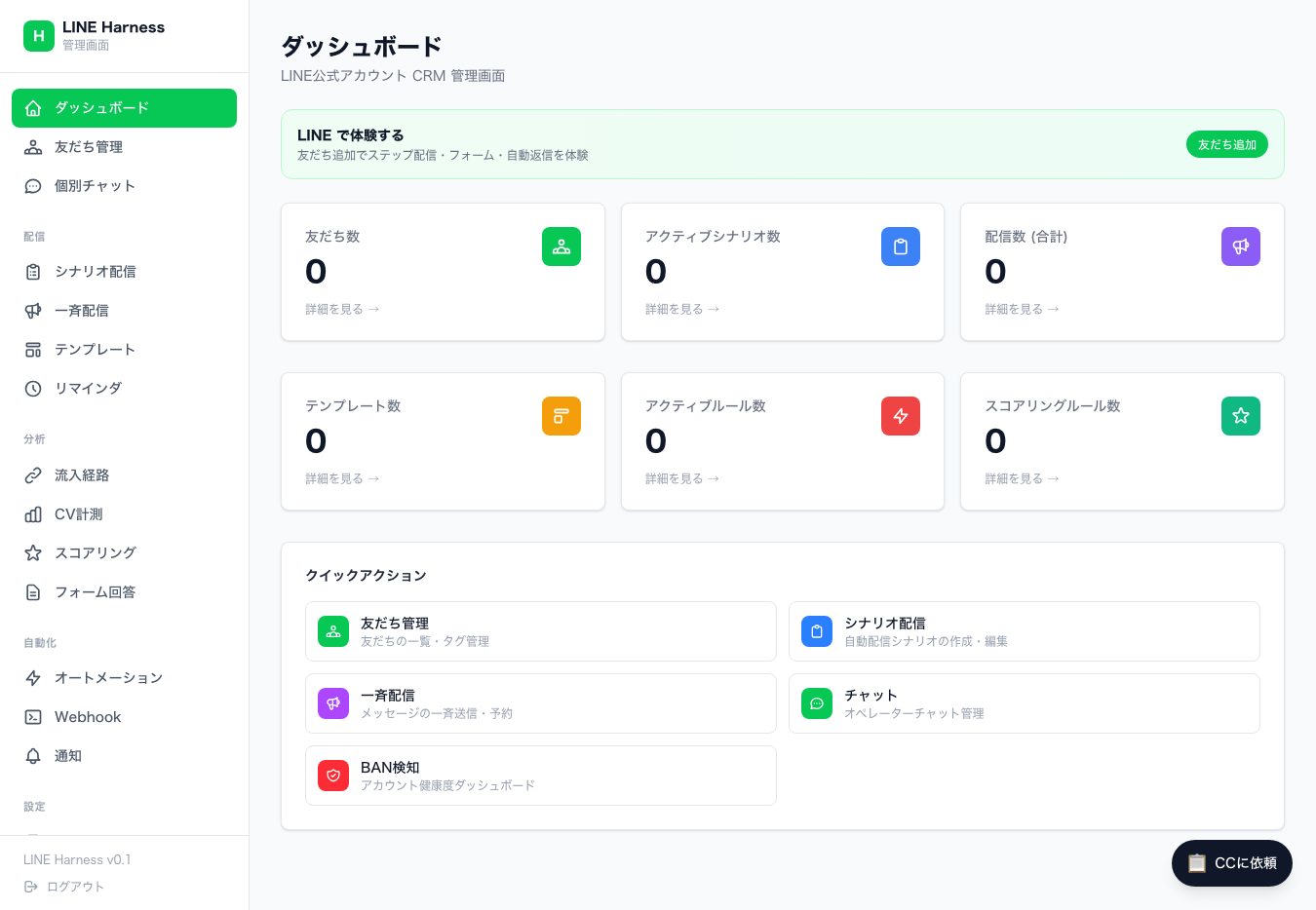Click the bell icon for 通知
The height and width of the screenshot is (910, 1316).
(32, 755)
